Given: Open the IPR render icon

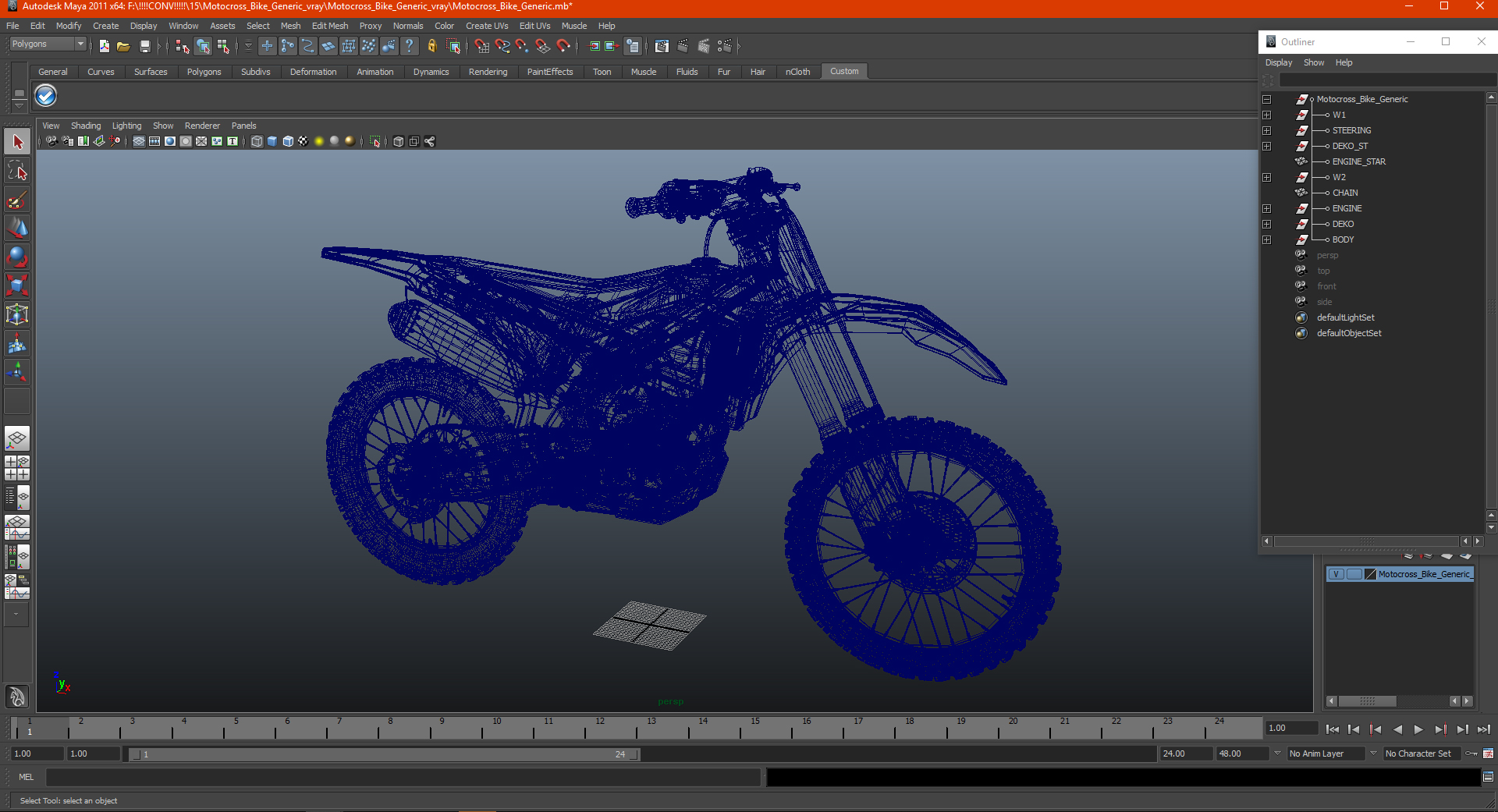Looking at the screenshot, I should point(704,47).
